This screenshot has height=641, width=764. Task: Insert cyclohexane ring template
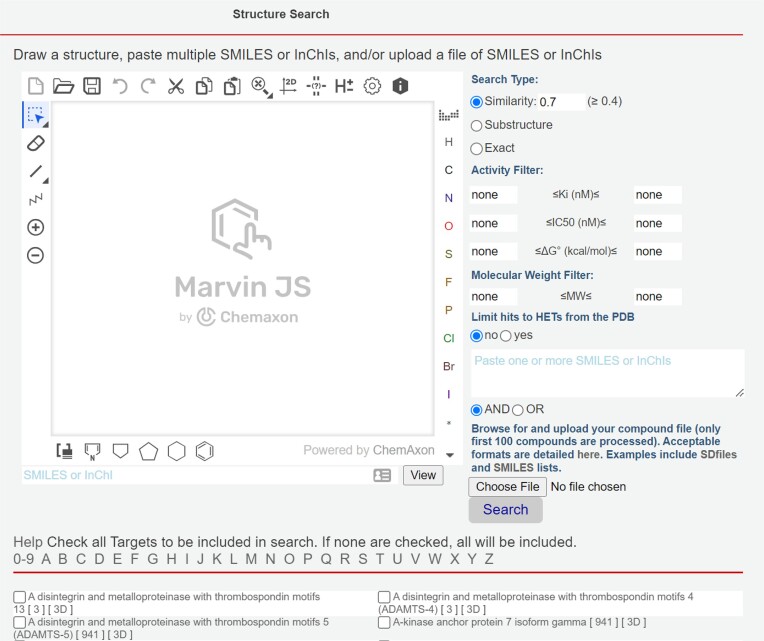(176, 451)
